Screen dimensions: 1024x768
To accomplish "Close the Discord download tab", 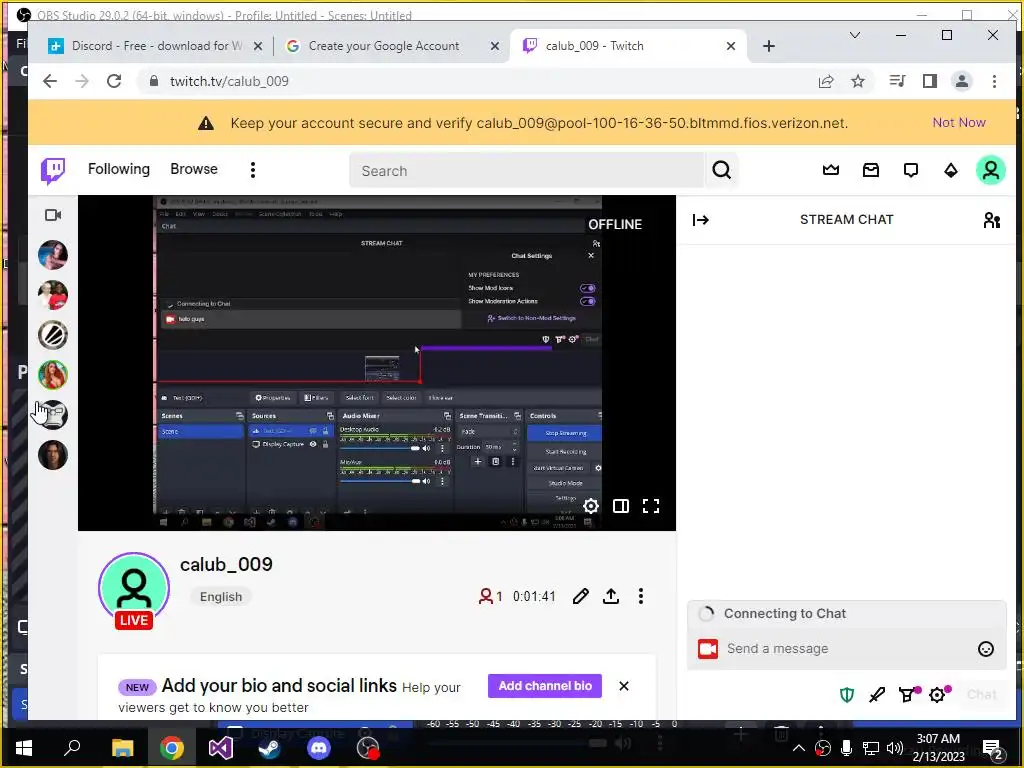I will pos(258,46).
